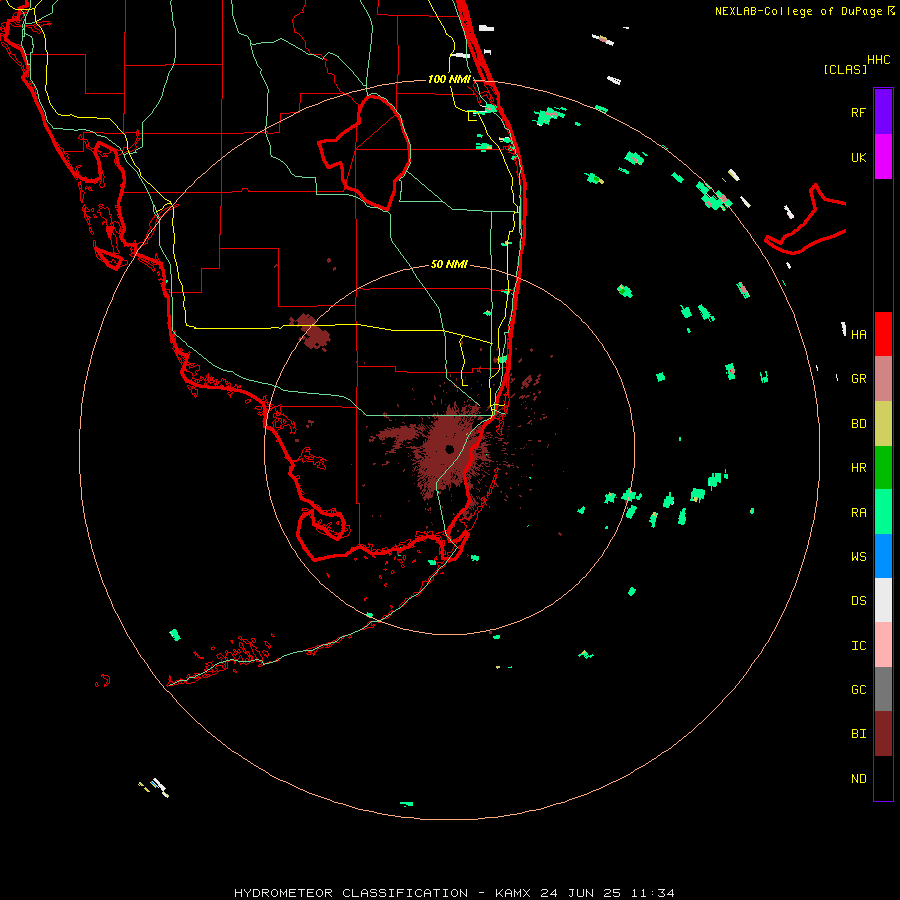Click the 11:34 timestamp

point(652,893)
